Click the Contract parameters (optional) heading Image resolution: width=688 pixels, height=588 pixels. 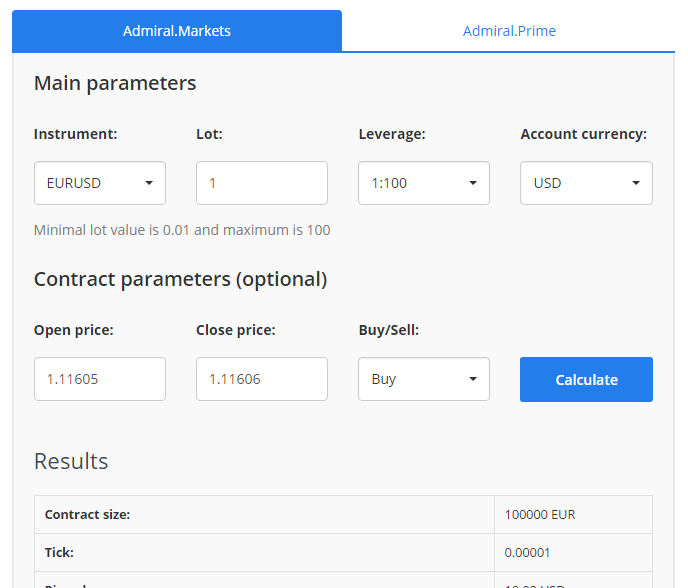(180, 279)
